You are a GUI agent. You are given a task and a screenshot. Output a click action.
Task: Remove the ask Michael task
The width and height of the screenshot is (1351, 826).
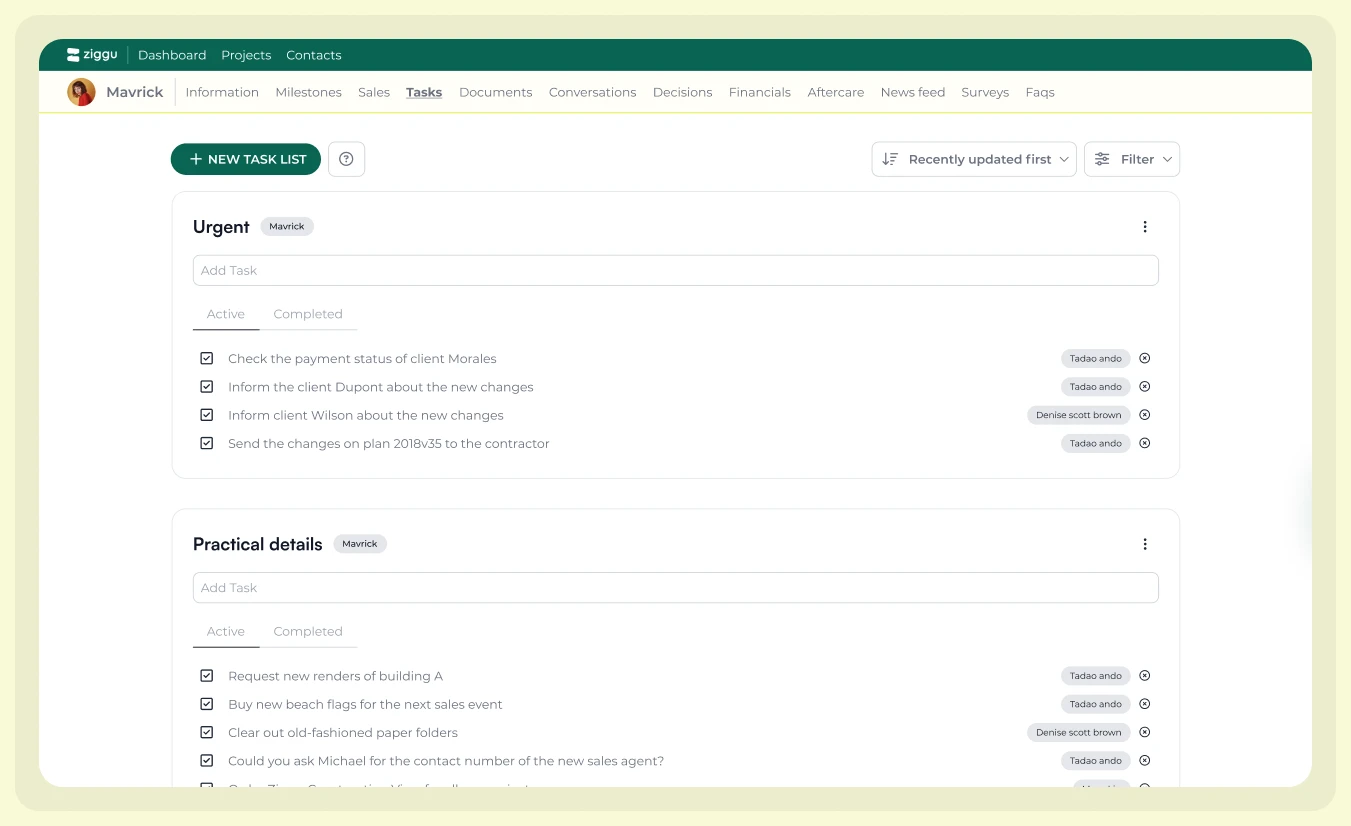coord(1145,761)
